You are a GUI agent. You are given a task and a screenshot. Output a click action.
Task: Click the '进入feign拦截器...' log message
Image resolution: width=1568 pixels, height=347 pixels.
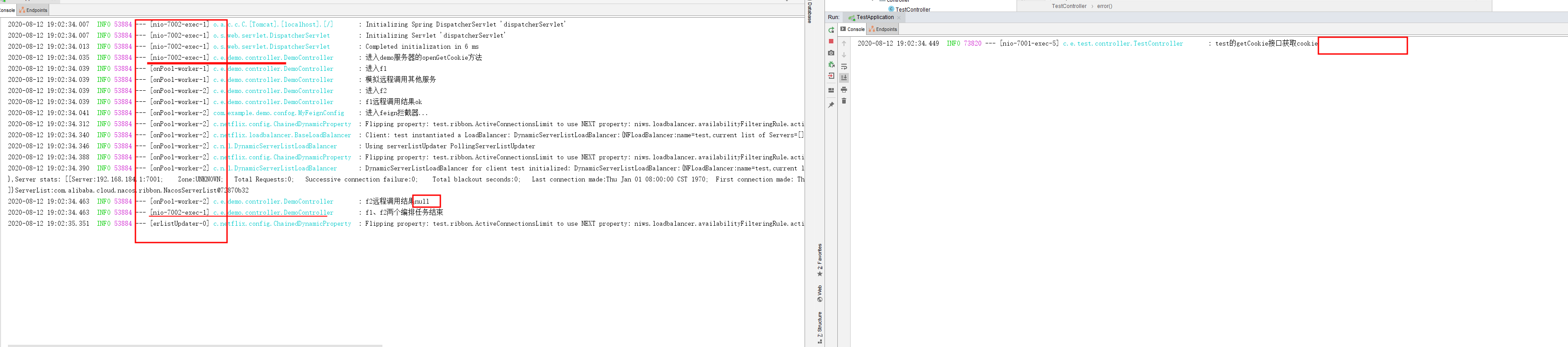[396, 112]
